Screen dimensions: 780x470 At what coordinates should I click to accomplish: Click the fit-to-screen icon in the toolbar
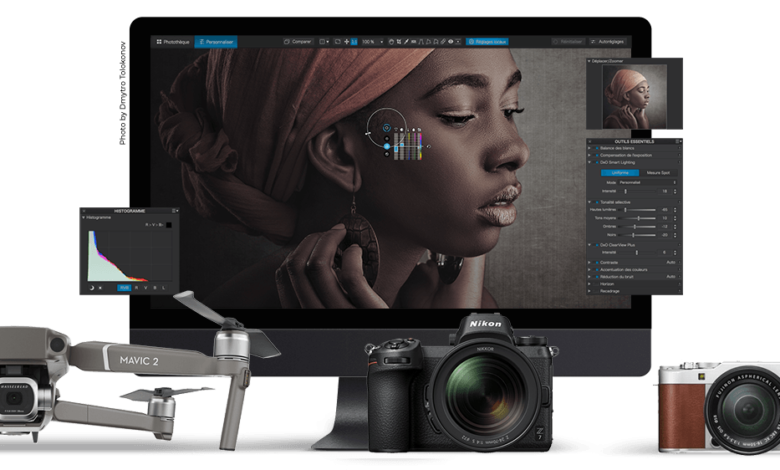click(338, 42)
